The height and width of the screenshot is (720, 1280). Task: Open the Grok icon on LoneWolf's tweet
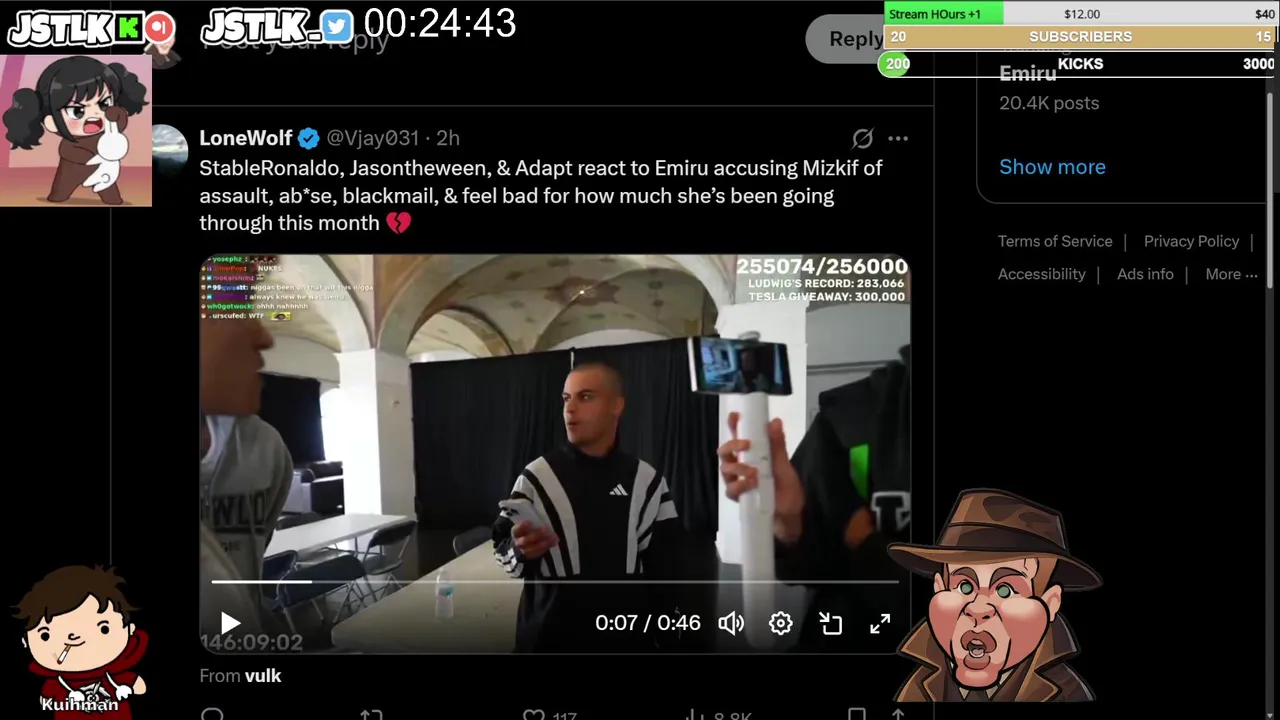[x=862, y=138]
